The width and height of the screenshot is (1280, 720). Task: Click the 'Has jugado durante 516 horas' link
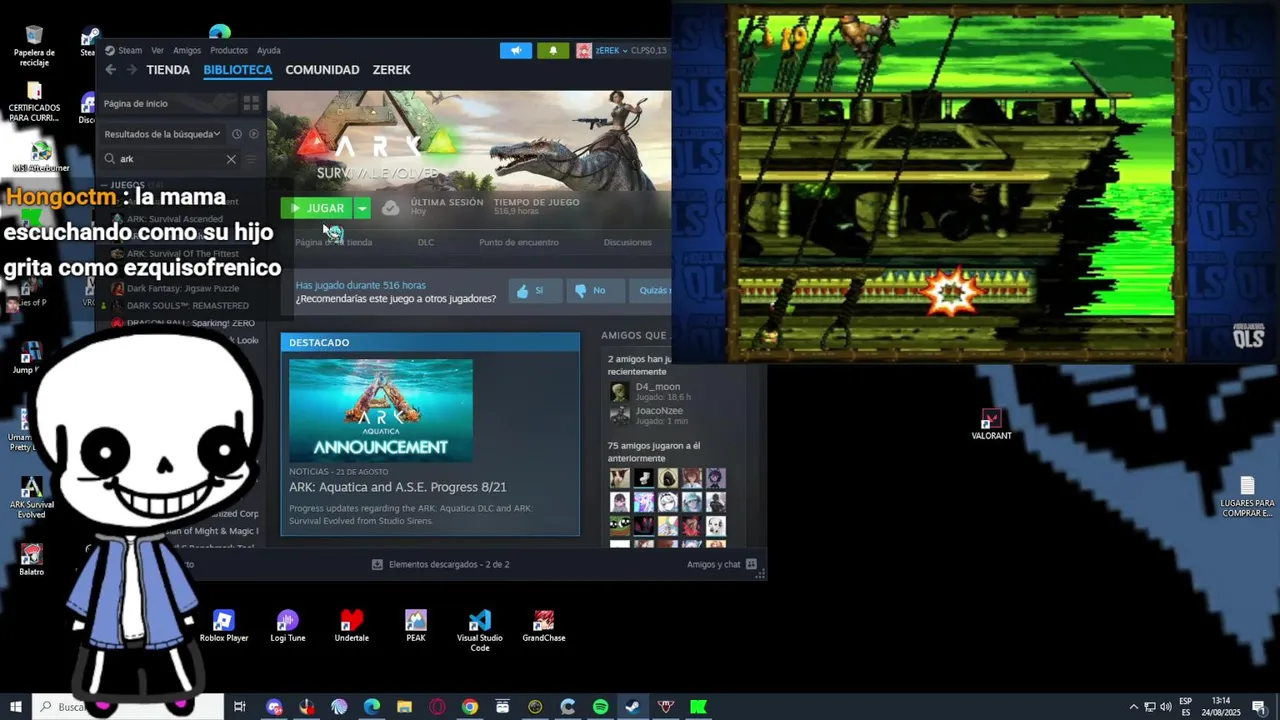coord(360,285)
